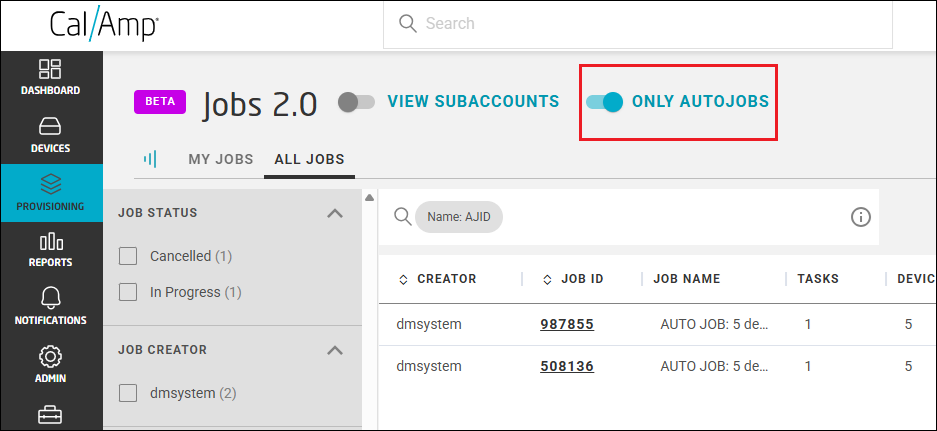Click the In Progress (1) label
The image size is (937, 431).
click(195, 292)
